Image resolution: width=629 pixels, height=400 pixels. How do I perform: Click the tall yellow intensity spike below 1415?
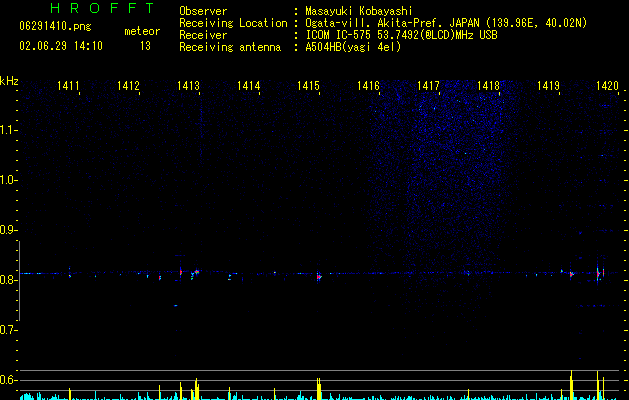pyautogui.click(x=319, y=388)
